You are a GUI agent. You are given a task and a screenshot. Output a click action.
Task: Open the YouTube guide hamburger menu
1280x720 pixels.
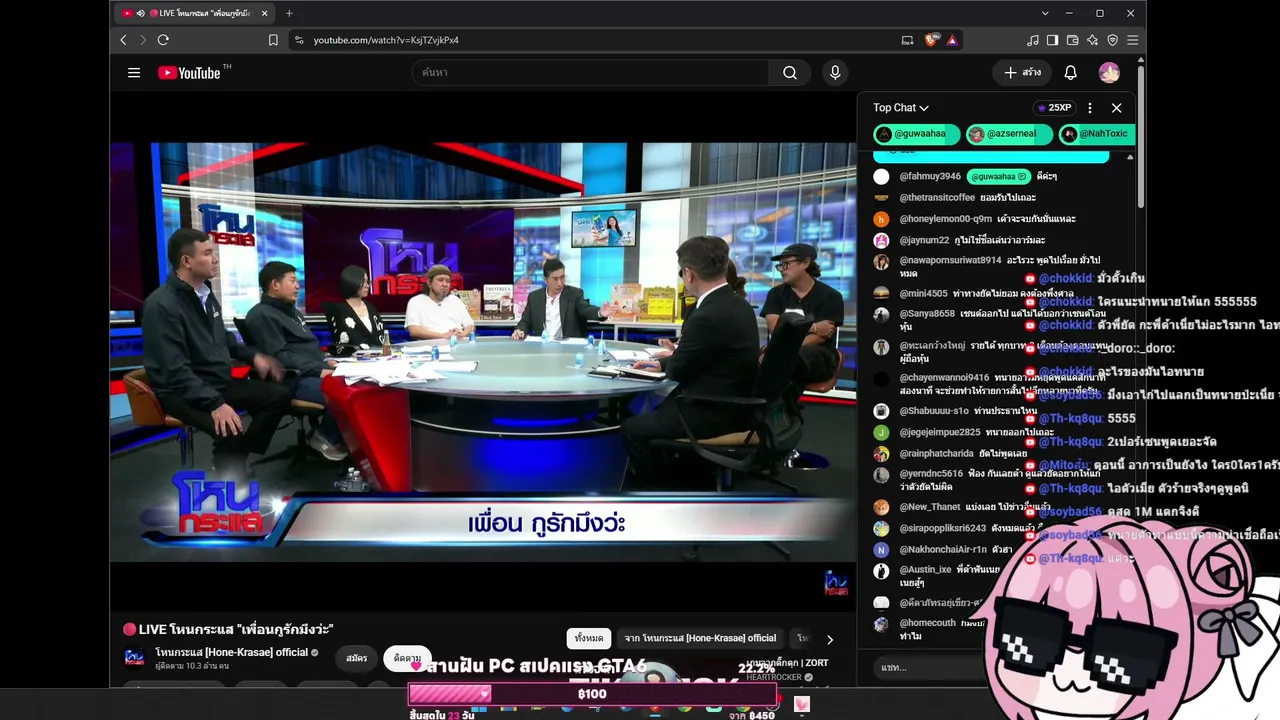click(134, 72)
